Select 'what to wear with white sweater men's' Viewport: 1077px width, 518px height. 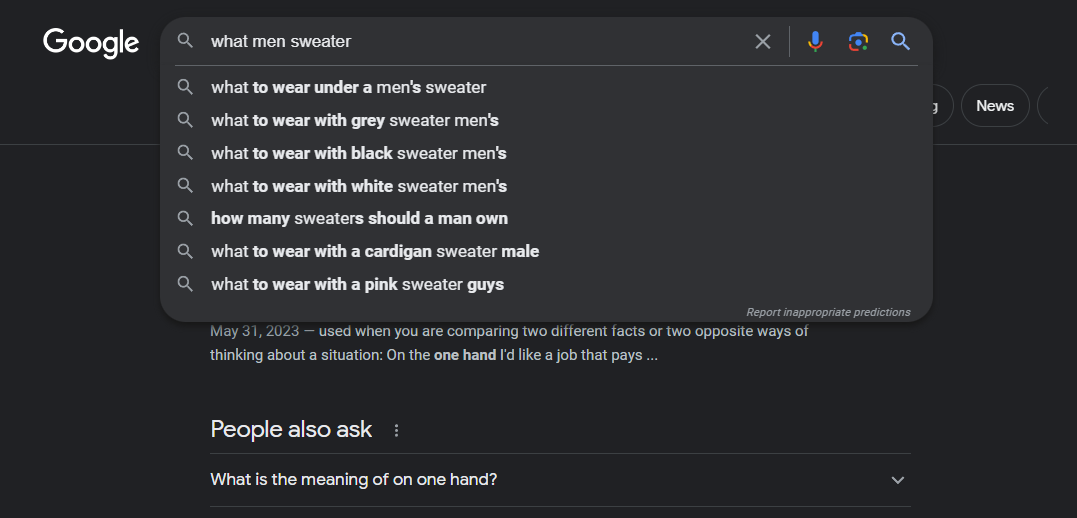point(359,186)
